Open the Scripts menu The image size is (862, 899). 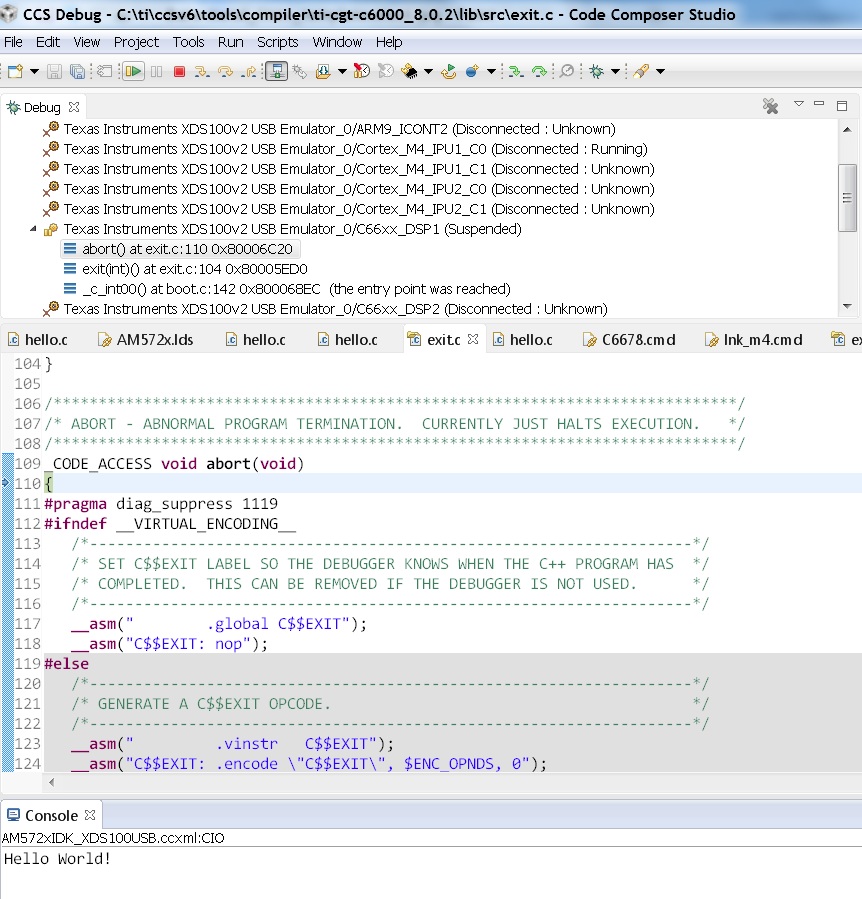277,42
